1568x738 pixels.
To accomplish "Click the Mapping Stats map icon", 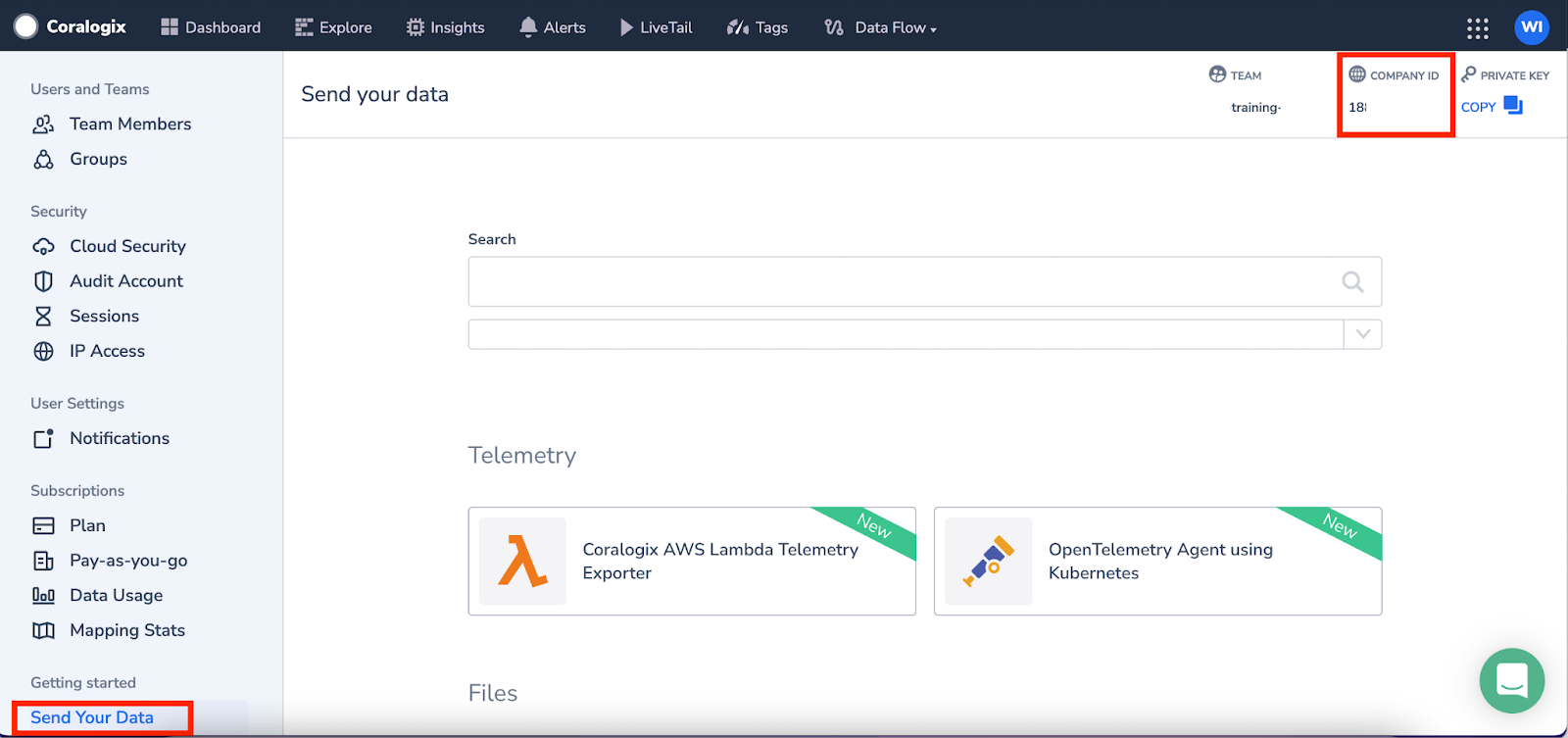I will click(43, 630).
